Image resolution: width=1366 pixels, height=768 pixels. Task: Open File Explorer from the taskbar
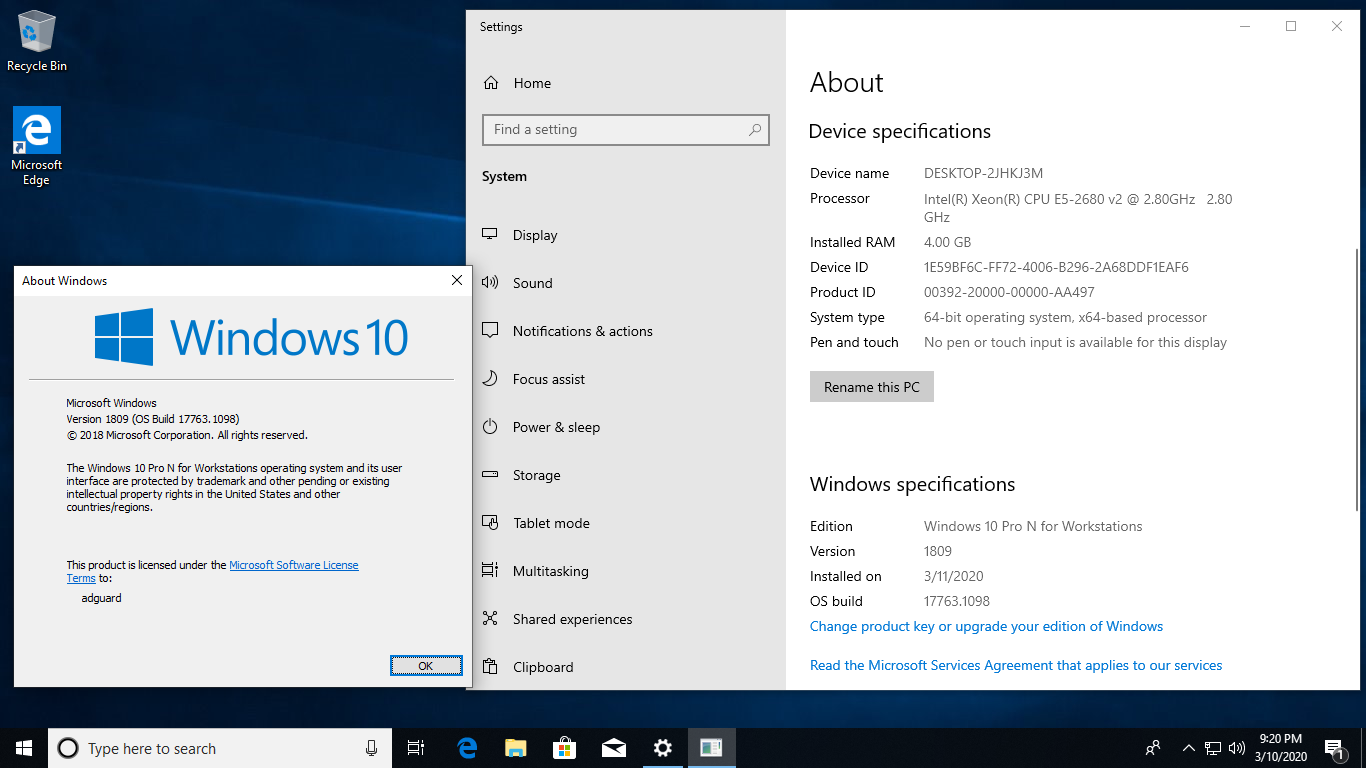click(515, 748)
